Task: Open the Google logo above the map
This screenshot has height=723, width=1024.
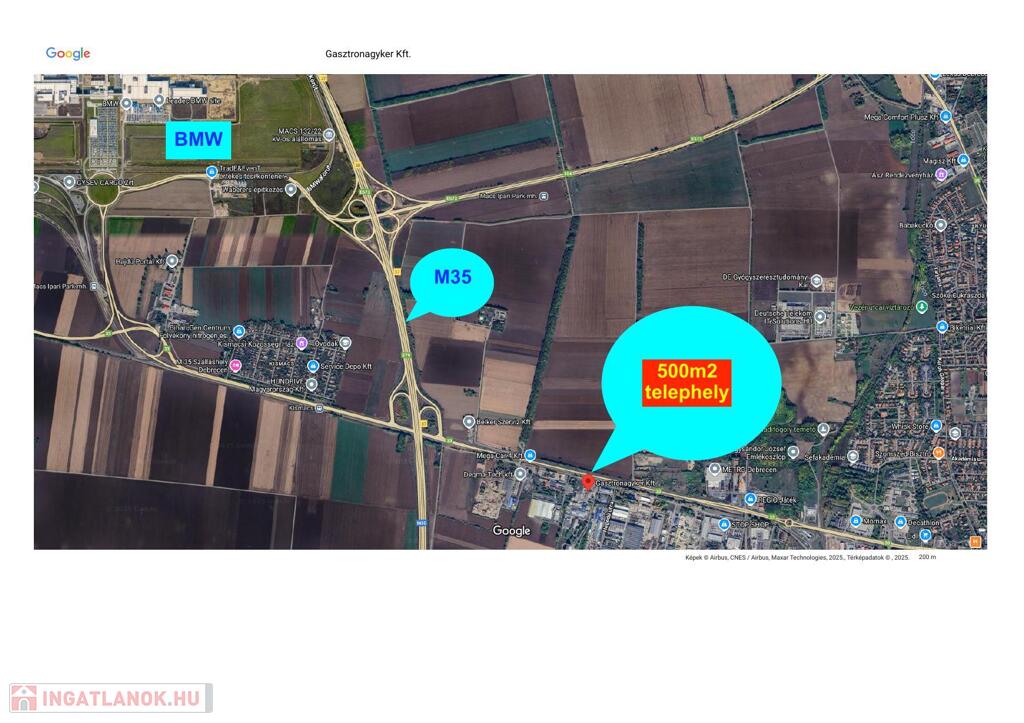Action: (x=68, y=54)
